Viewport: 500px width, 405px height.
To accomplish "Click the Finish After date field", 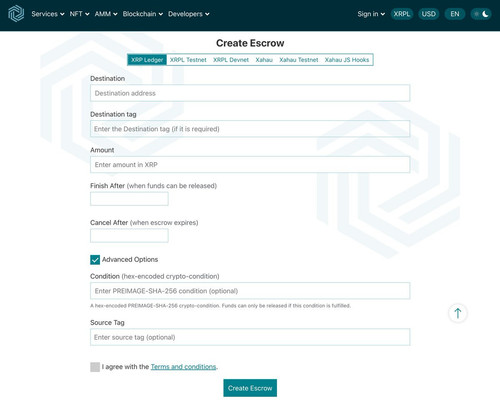I will (x=129, y=199).
